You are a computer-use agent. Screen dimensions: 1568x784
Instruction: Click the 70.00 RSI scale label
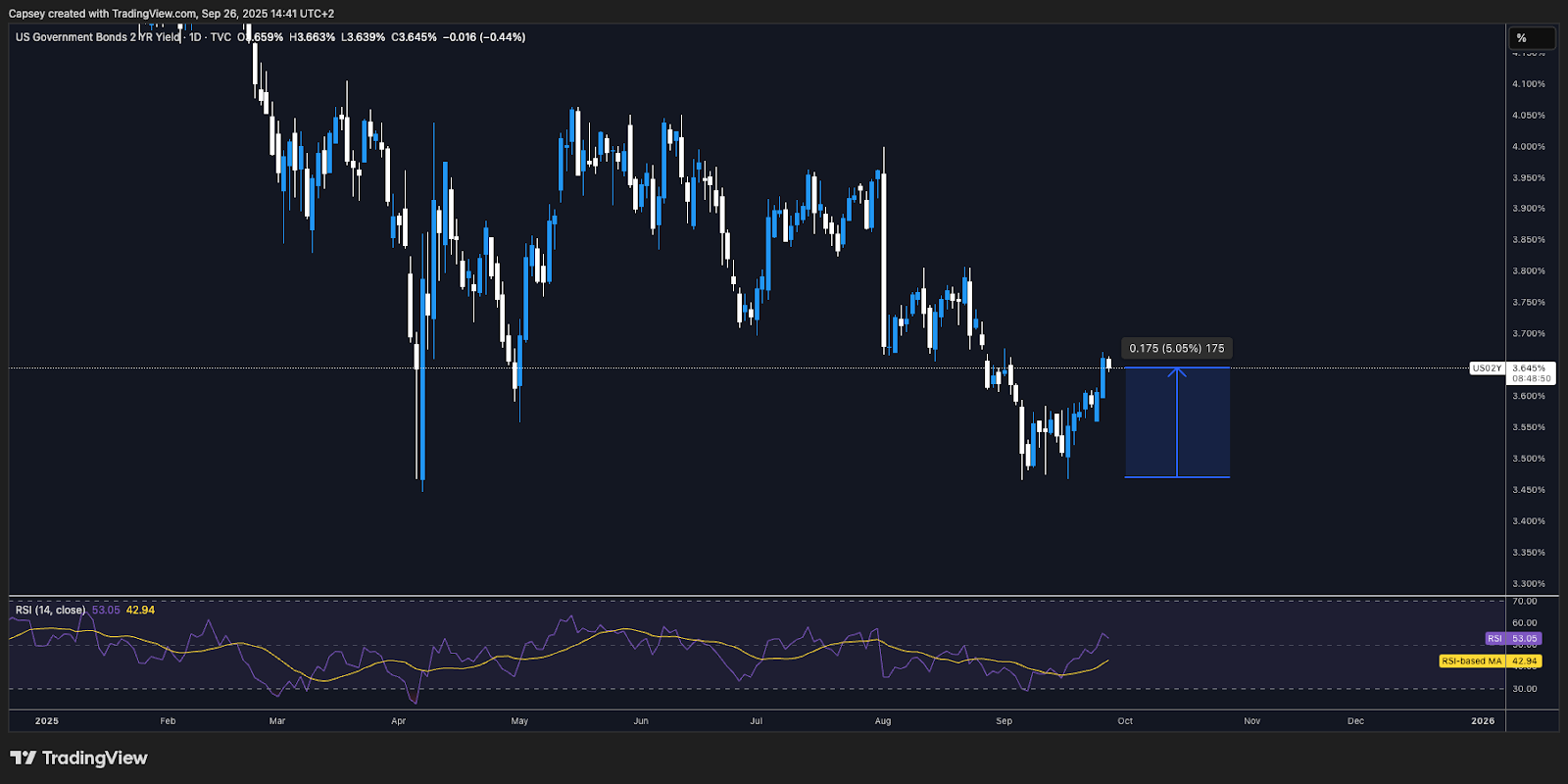point(1525,602)
